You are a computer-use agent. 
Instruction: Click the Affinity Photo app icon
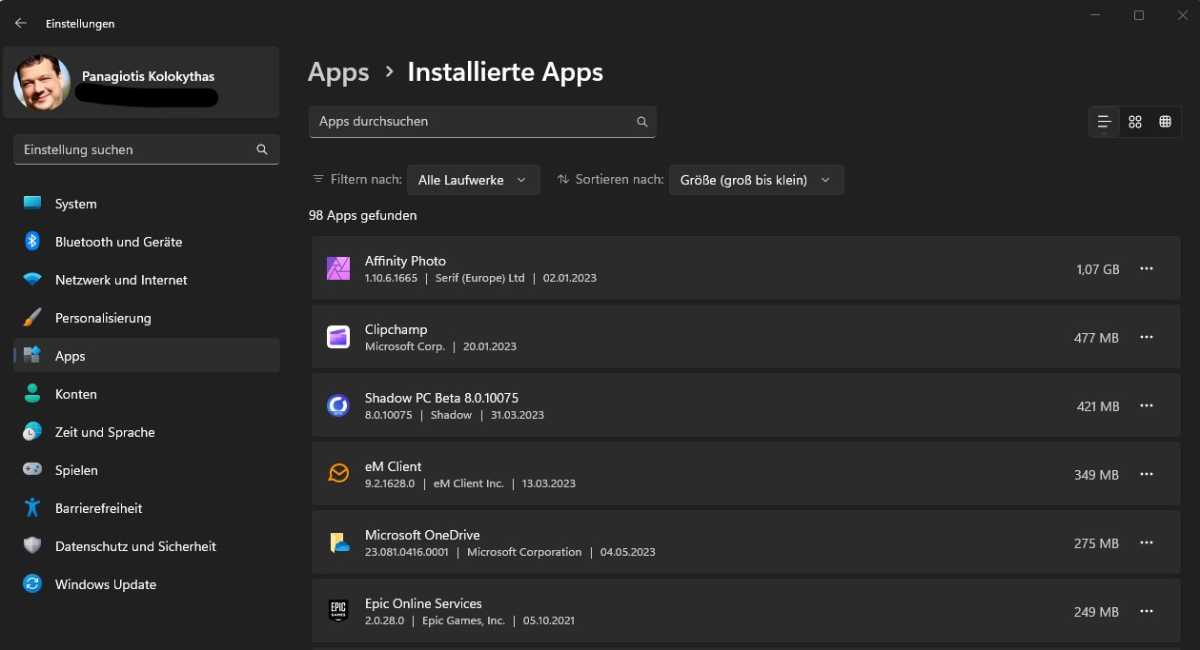tap(338, 268)
